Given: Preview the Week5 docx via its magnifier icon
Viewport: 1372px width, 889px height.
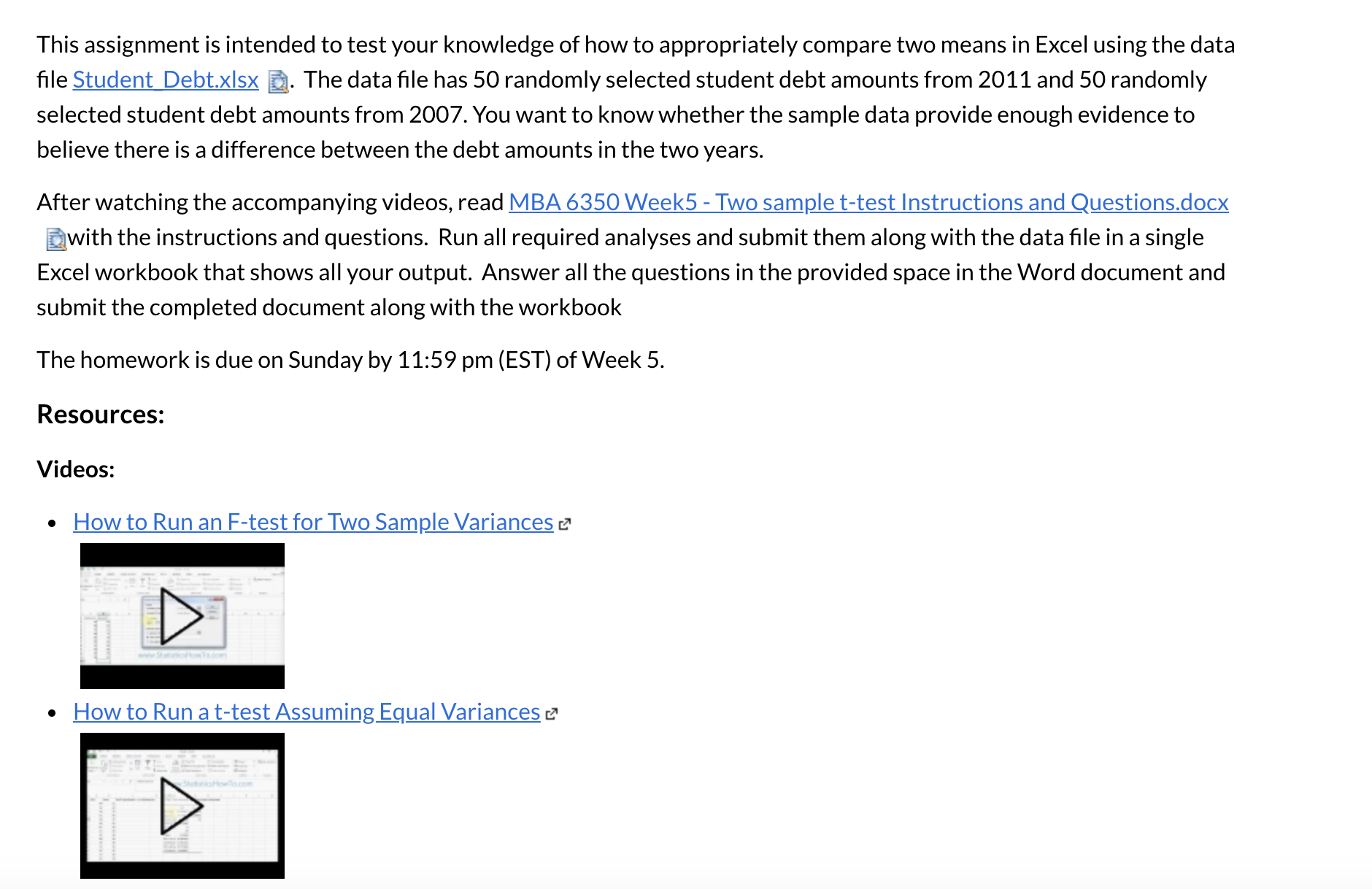Looking at the screenshot, I should coord(55,239).
